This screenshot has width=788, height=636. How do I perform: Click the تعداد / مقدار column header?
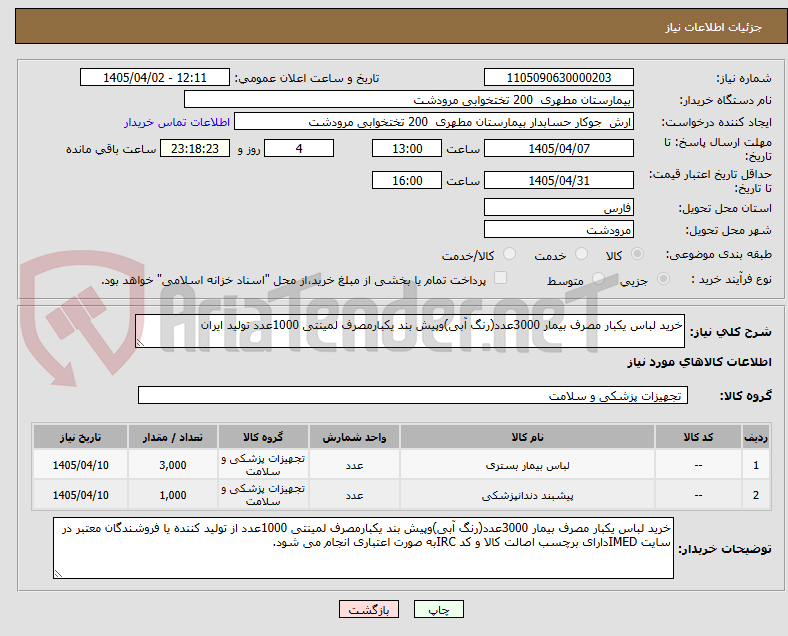pos(172,437)
